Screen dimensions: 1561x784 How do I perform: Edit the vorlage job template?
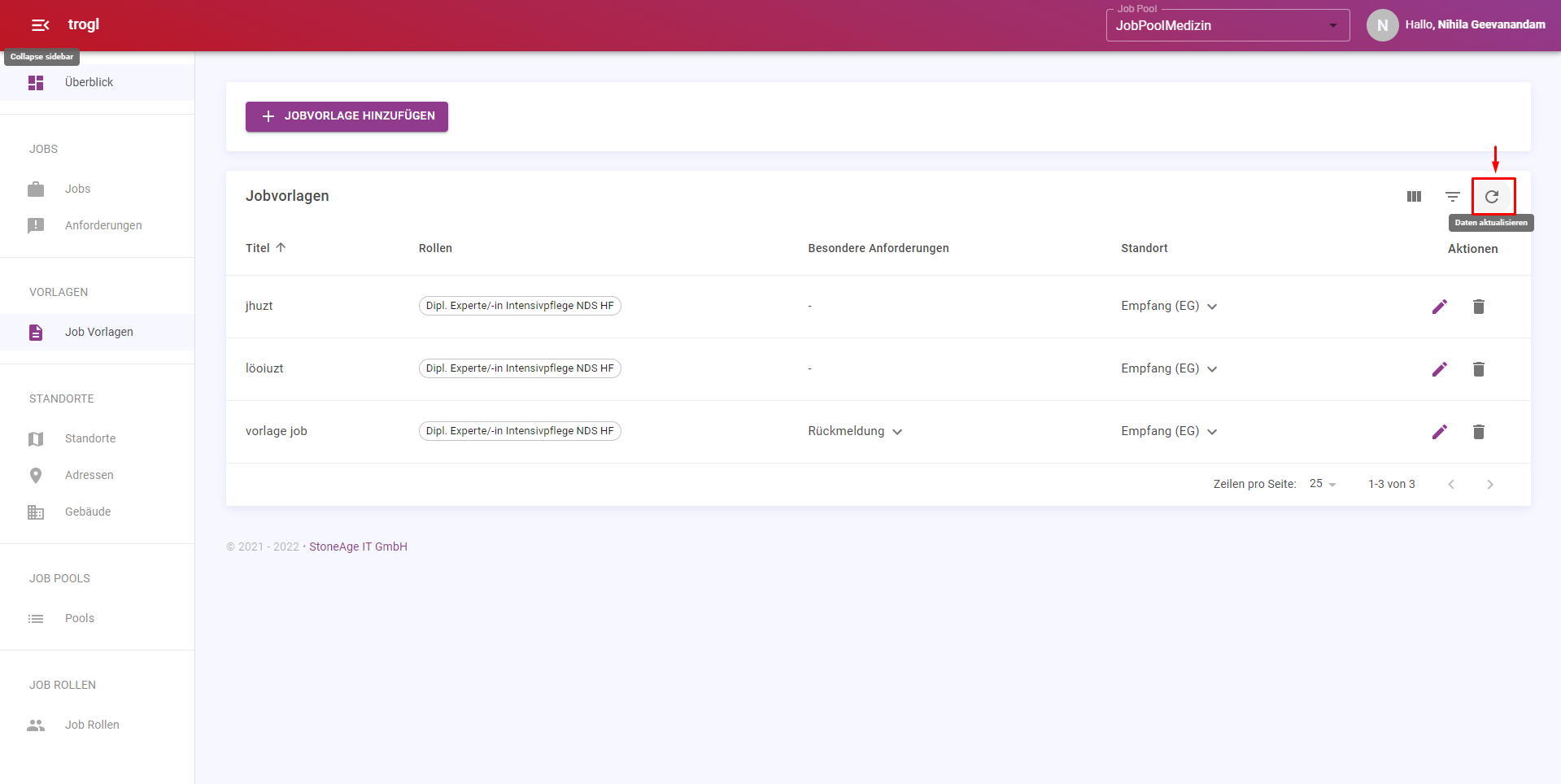coord(1440,432)
